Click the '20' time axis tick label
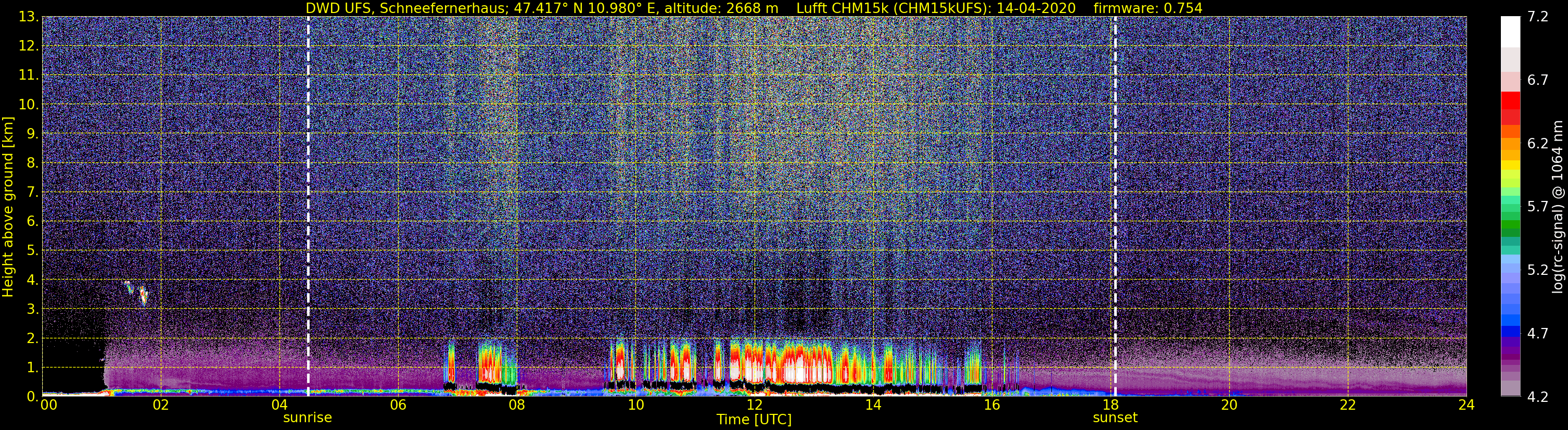Image resolution: width=1568 pixels, height=430 pixels. pos(1229,405)
